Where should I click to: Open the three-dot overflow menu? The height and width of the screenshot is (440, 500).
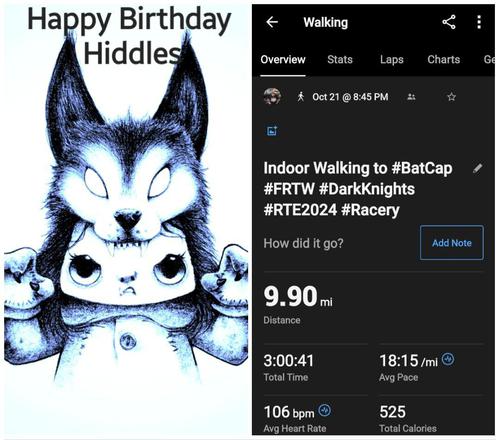click(x=479, y=22)
